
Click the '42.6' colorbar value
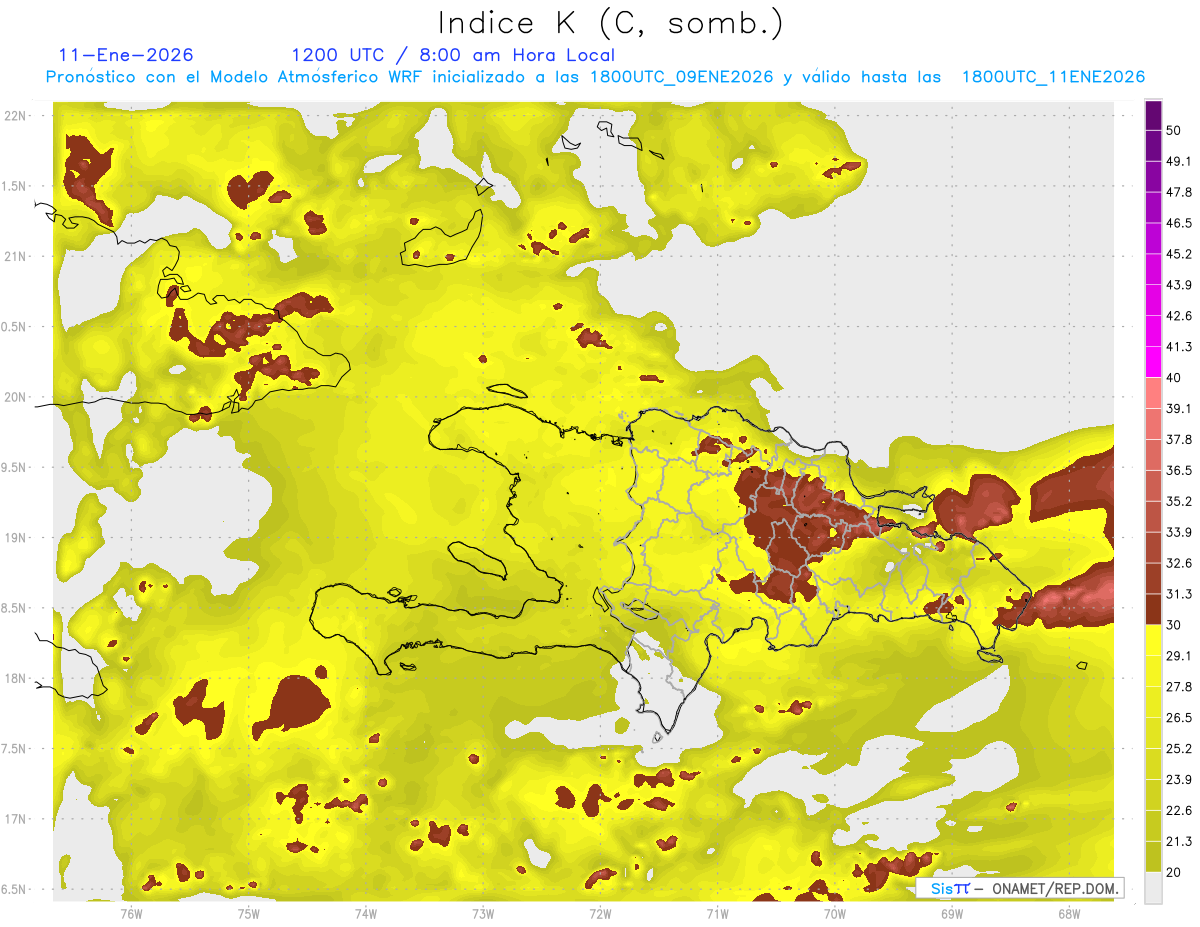coord(1180,316)
